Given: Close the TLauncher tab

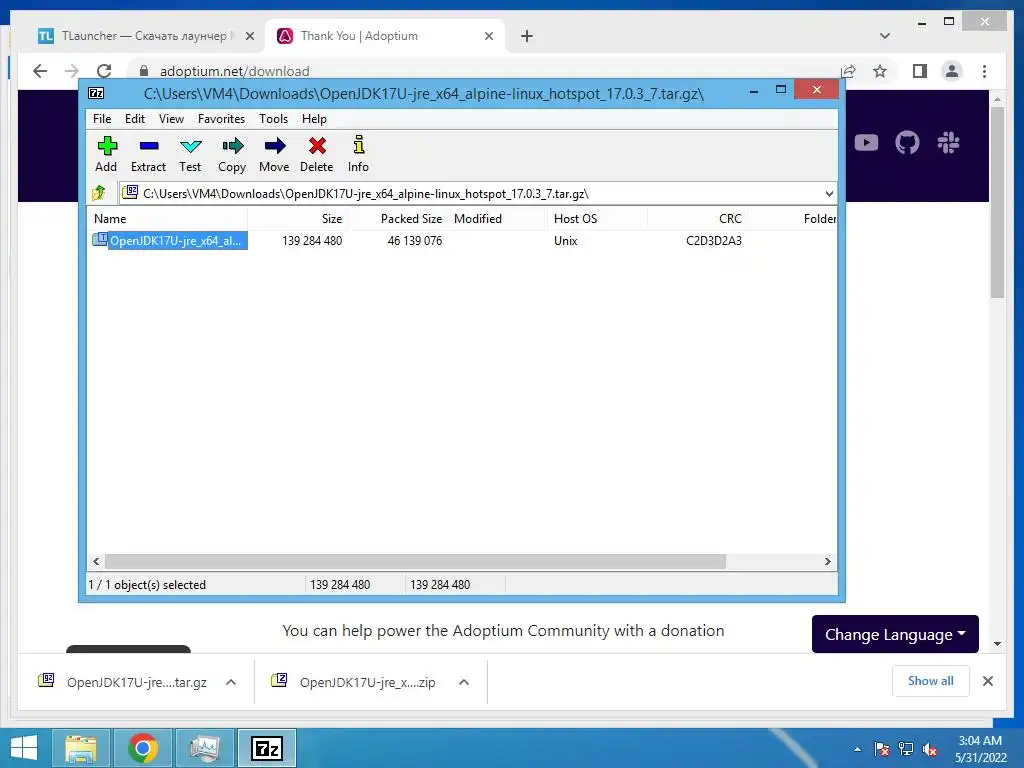Looking at the screenshot, I should pyautogui.click(x=249, y=36).
